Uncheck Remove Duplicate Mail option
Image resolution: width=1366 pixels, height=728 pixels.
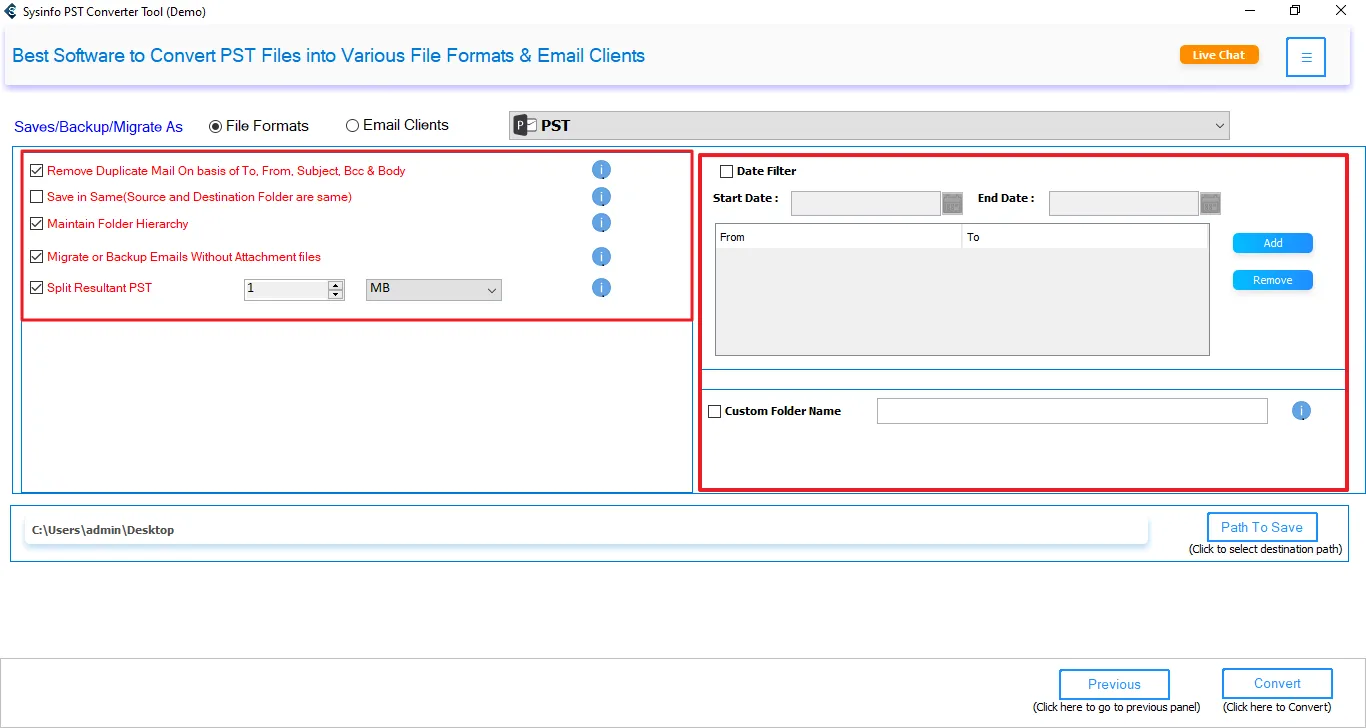click(x=37, y=171)
